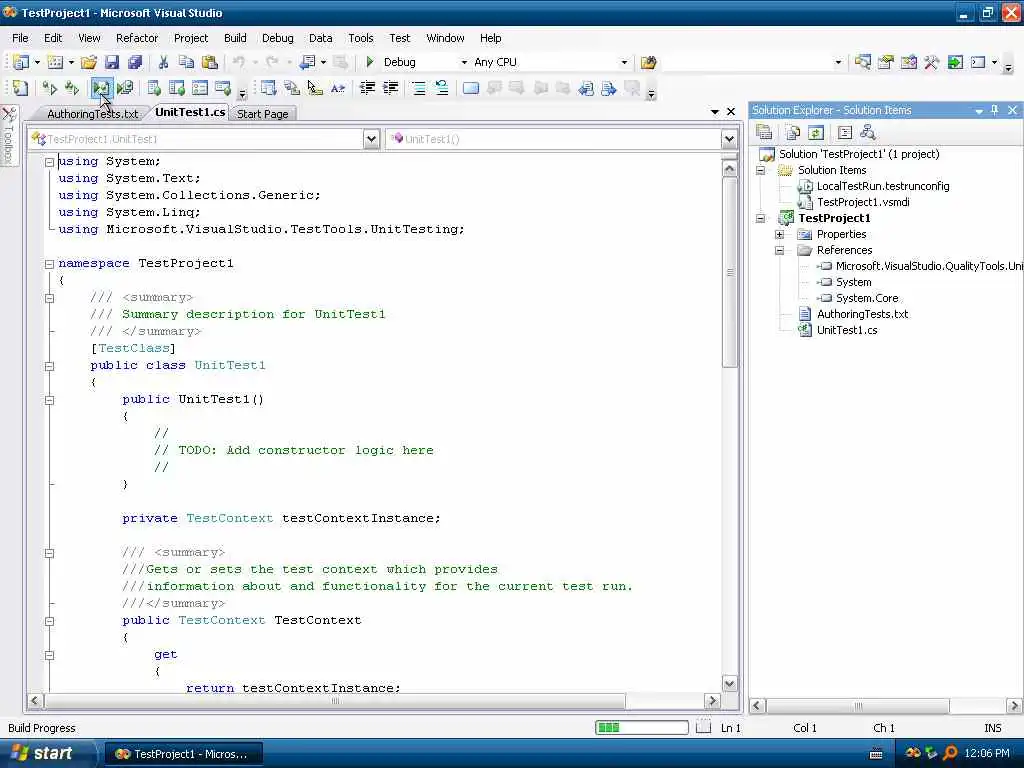The image size is (1024, 768).
Task: Open the Refactor menu
Action: (136, 38)
